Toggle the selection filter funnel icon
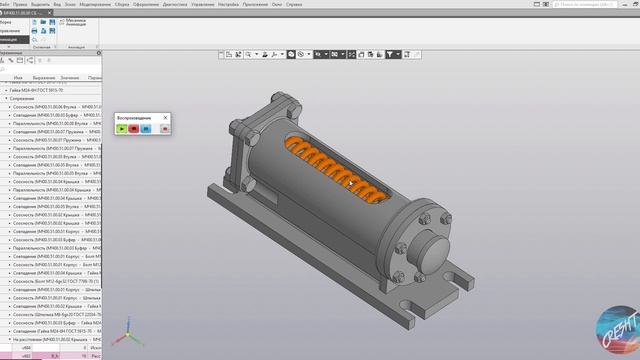Image resolution: width=640 pixels, height=360 pixels. tap(390, 54)
